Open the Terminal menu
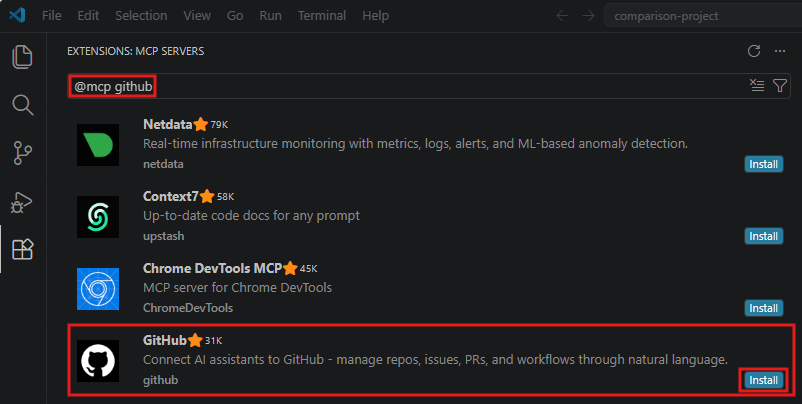 point(322,16)
